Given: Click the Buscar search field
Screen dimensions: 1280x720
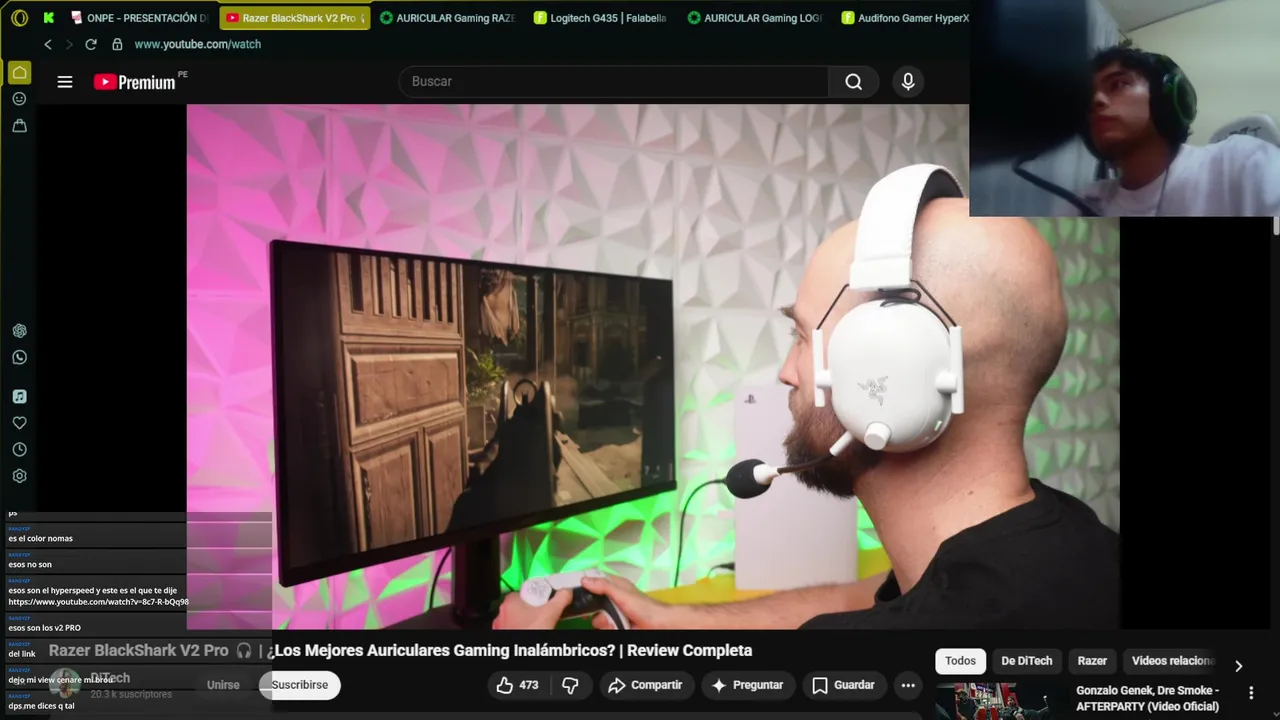Looking at the screenshot, I should click(613, 82).
